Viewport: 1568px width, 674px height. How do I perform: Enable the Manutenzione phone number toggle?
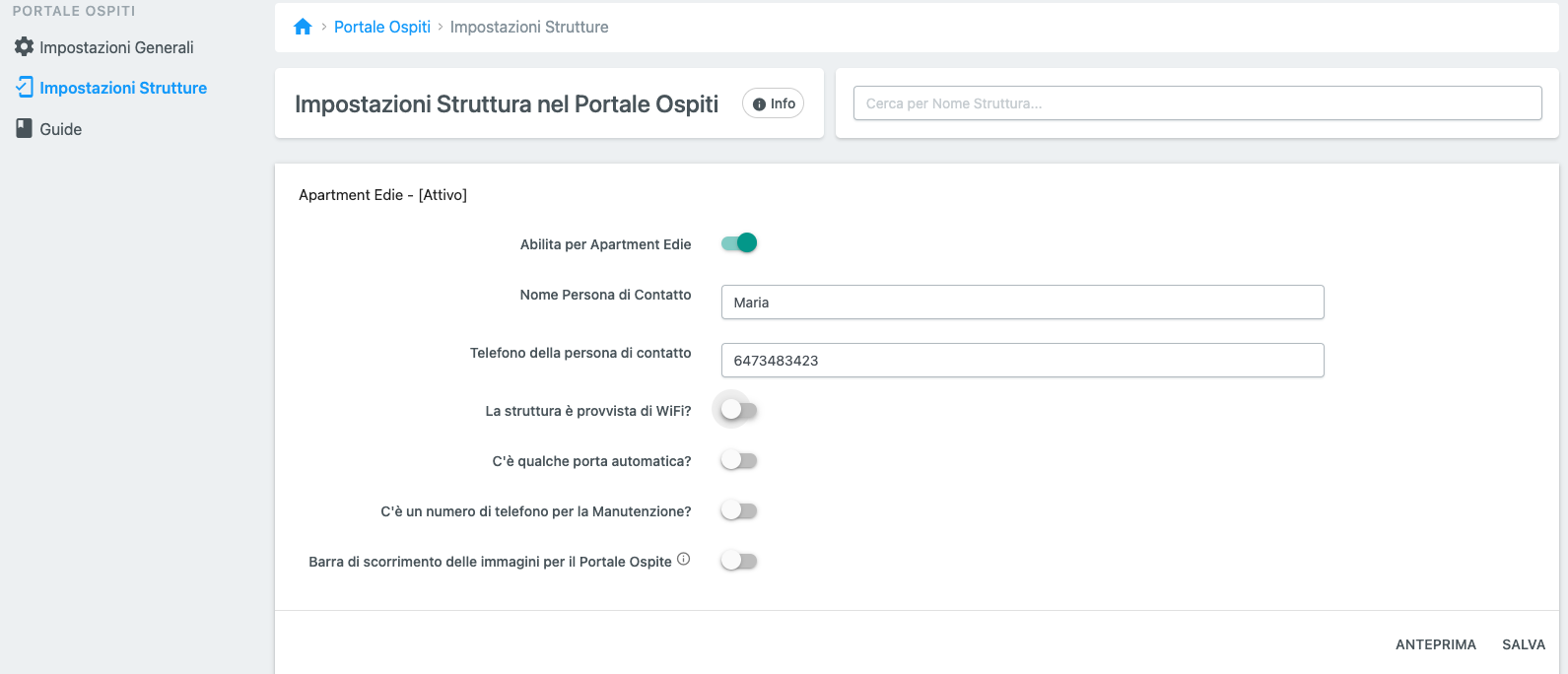coord(738,510)
